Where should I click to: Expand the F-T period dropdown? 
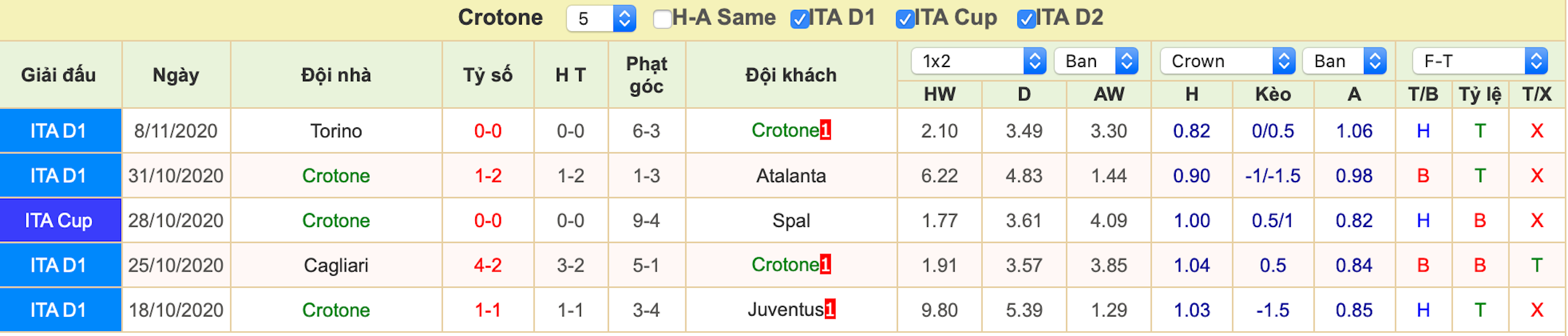point(1479,61)
